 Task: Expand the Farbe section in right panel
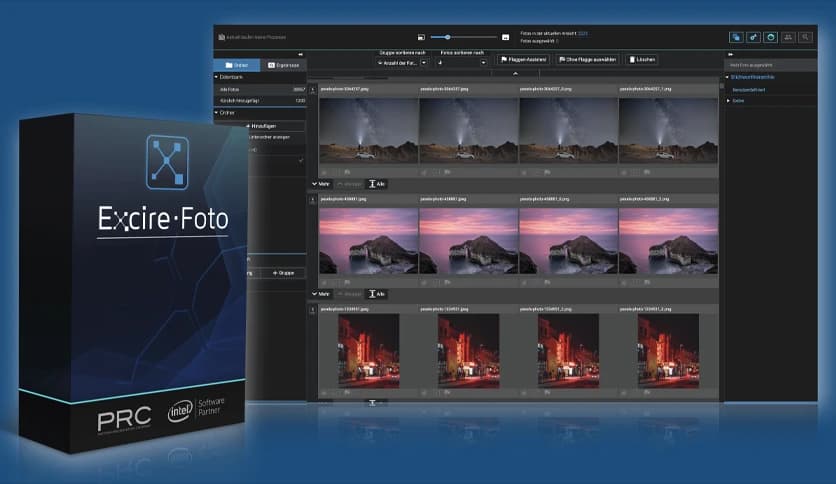coord(729,101)
